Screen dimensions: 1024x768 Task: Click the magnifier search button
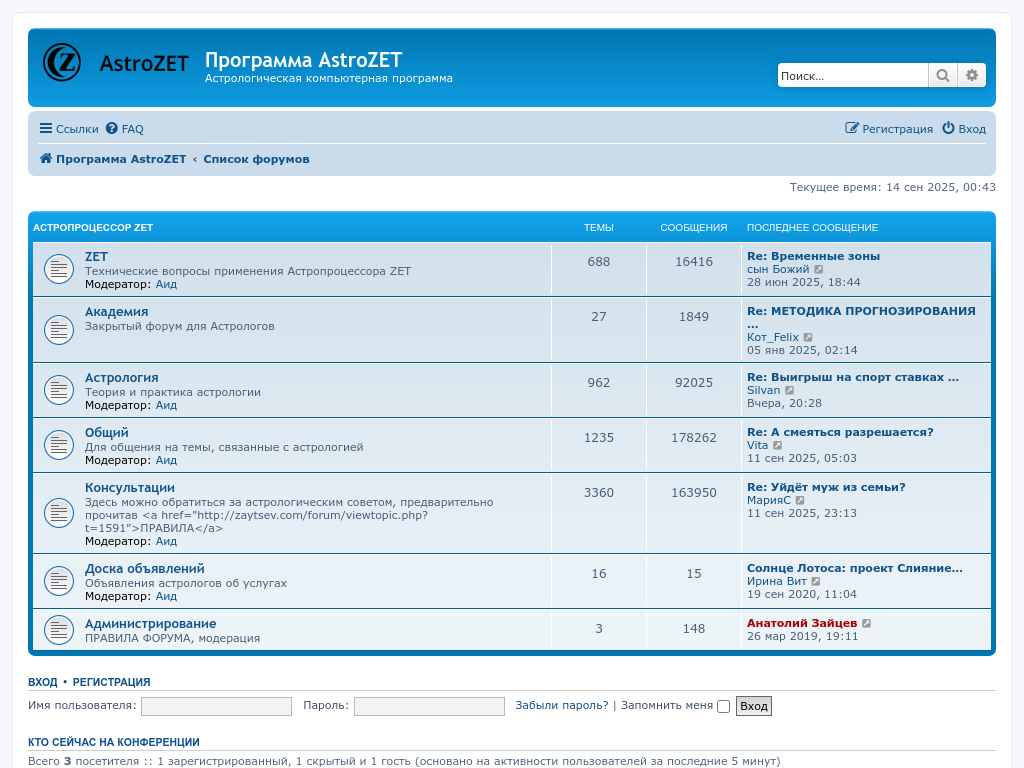click(x=942, y=76)
